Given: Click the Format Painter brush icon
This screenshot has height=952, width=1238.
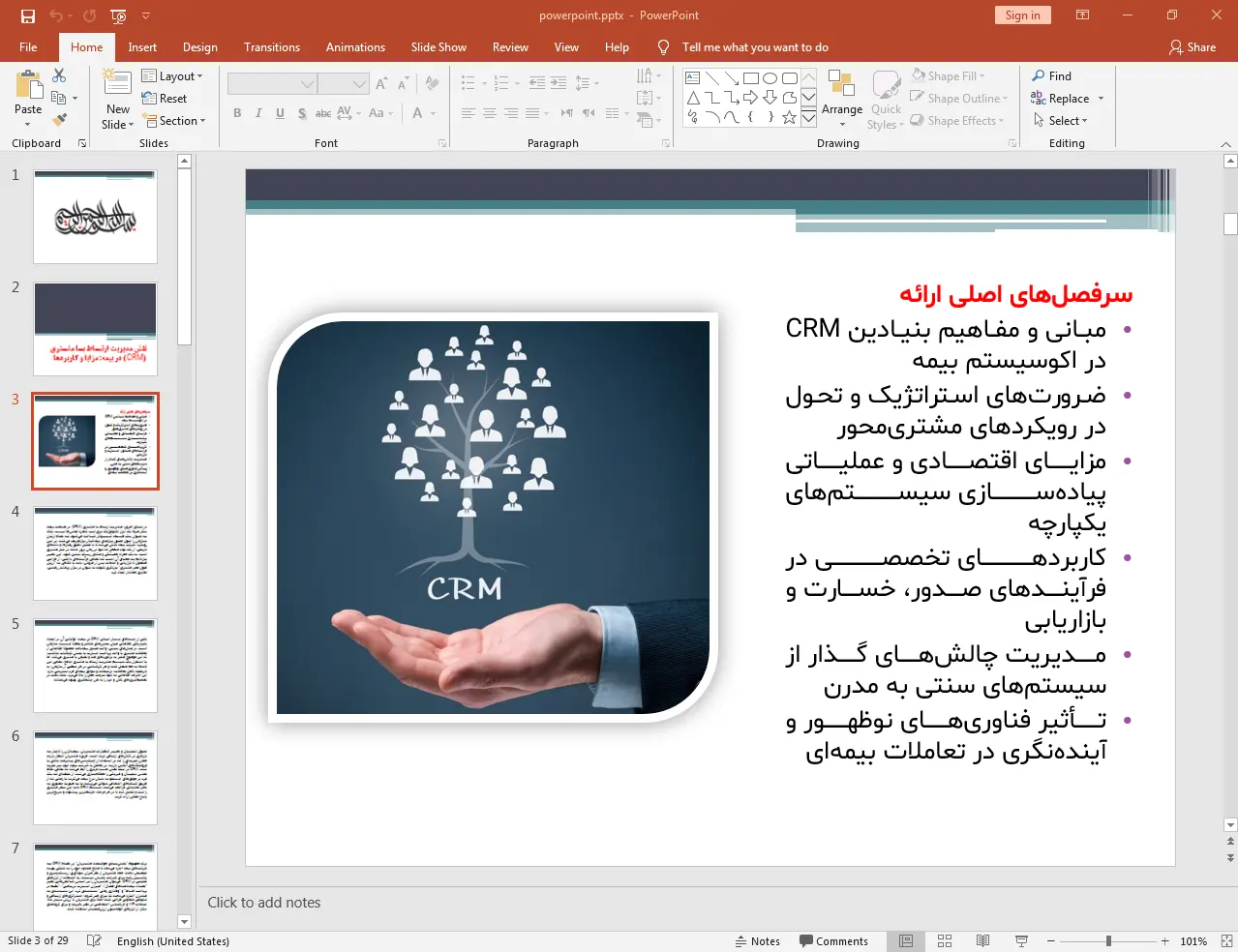Looking at the screenshot, I should (59, 120).
